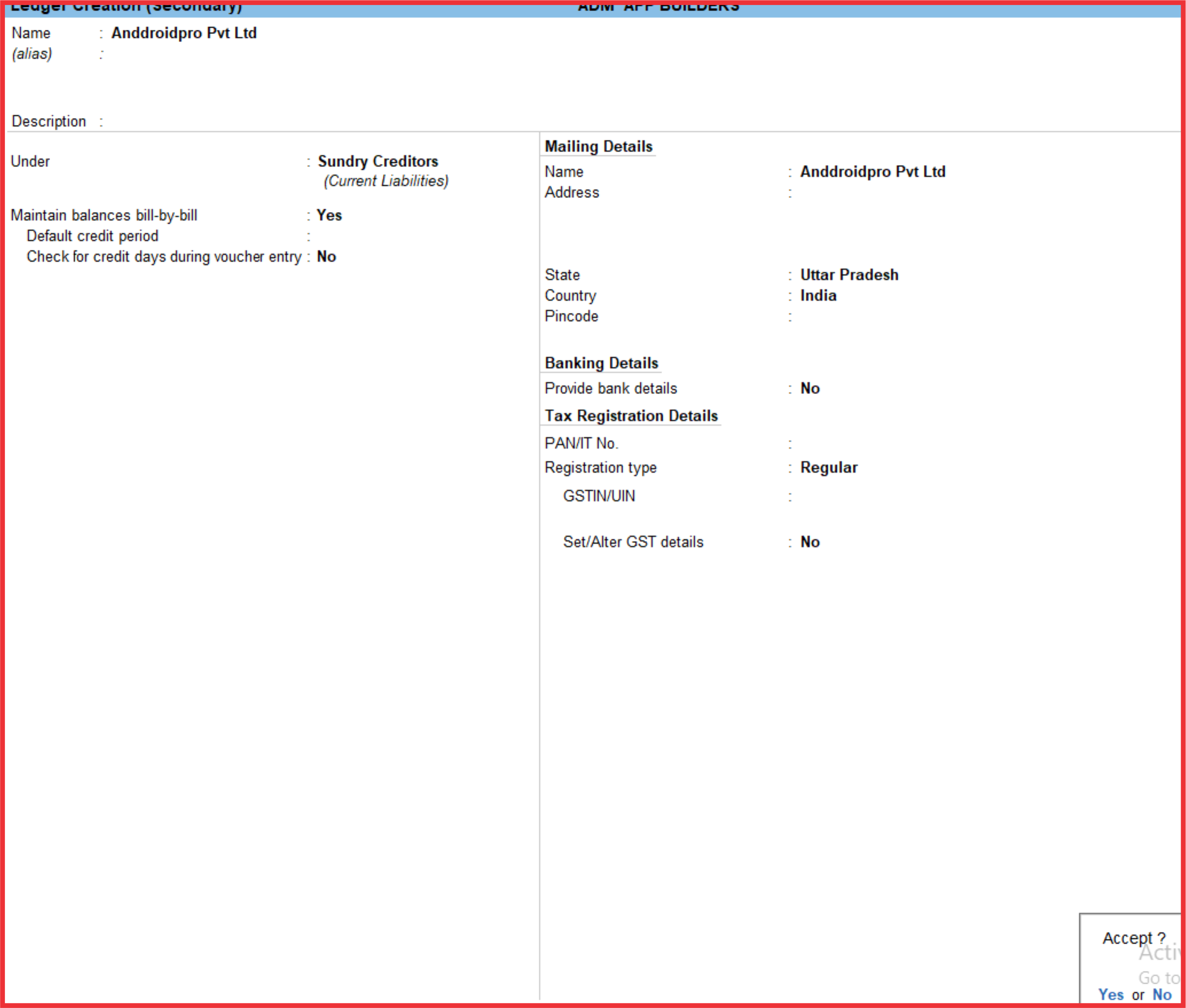1186x1008 pixels.
Task: Click the Mailing Details name value
Action: tap(872, 172)
